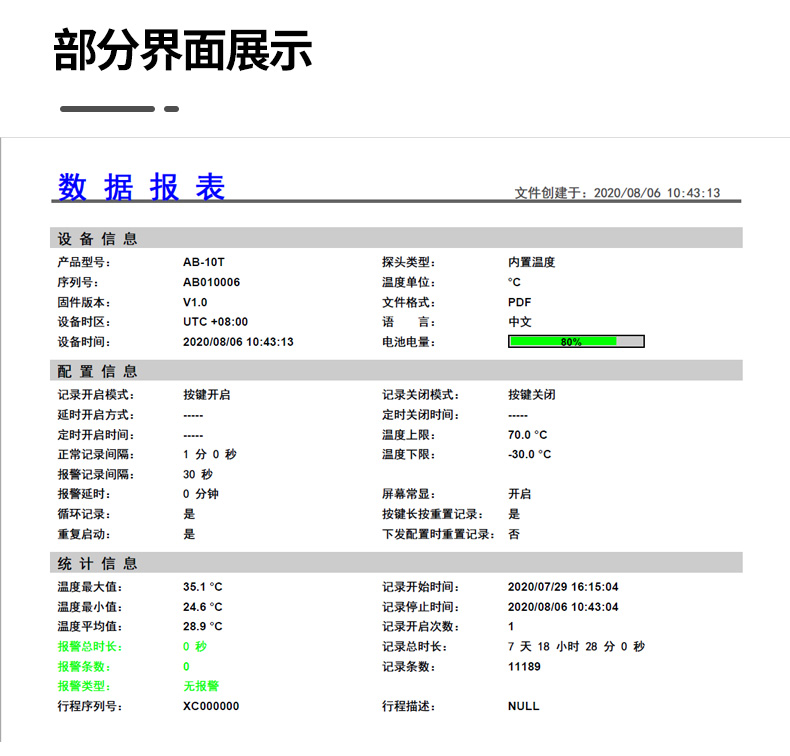This screenshot has width=790, height=756.
Task: Click the file creation timestamp 2020/08/06 10:43:13
Action: point(657,193)
